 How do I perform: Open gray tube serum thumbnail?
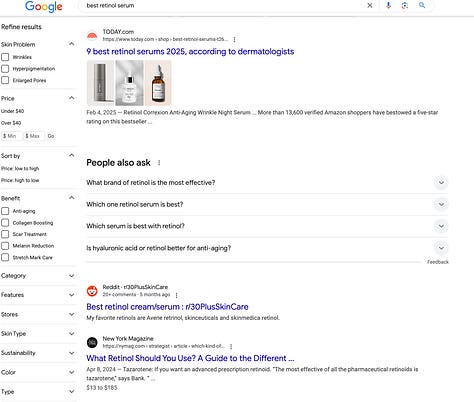click(100, 83)
